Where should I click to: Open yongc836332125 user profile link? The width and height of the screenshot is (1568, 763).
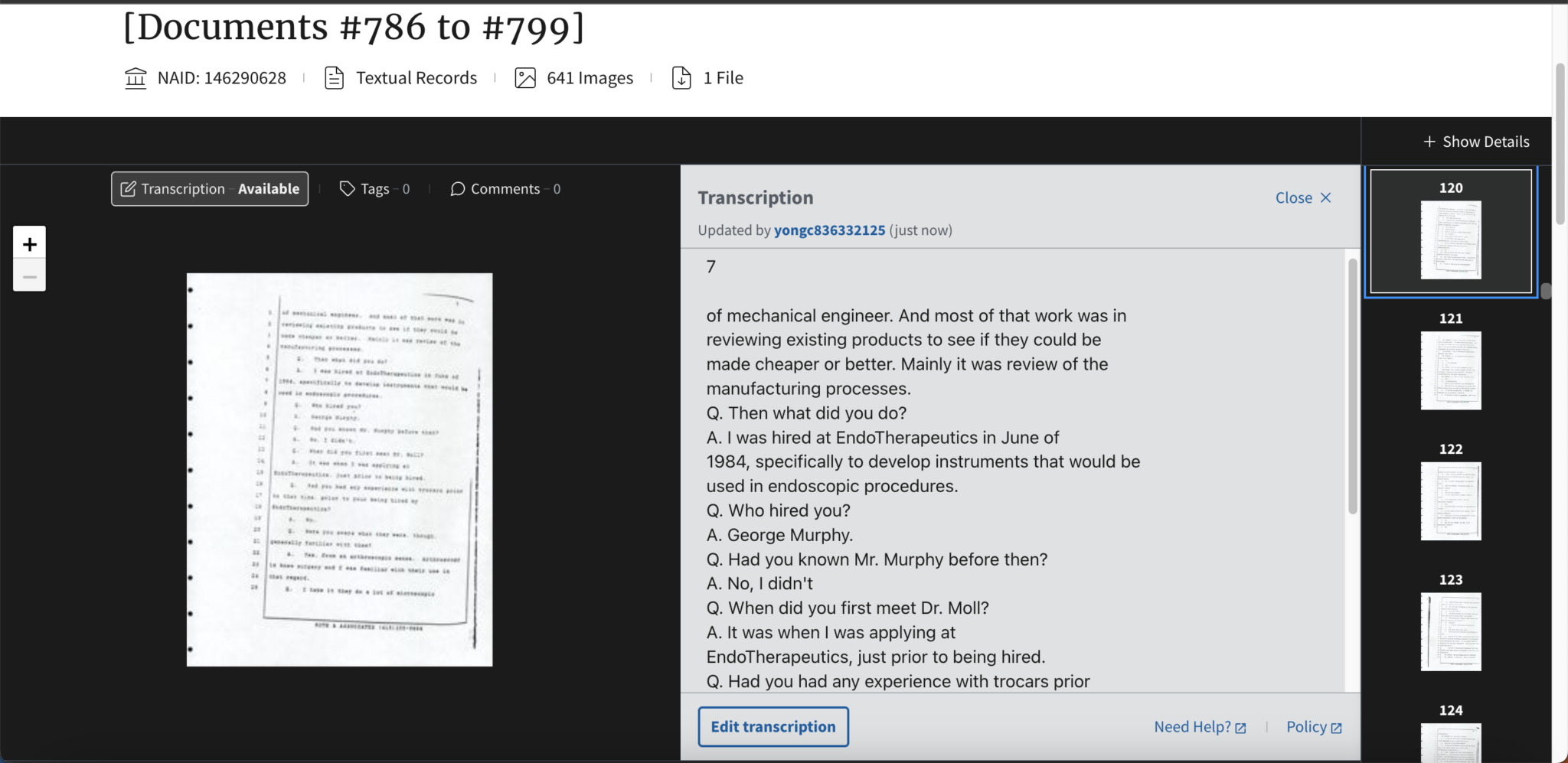[829, 230]
